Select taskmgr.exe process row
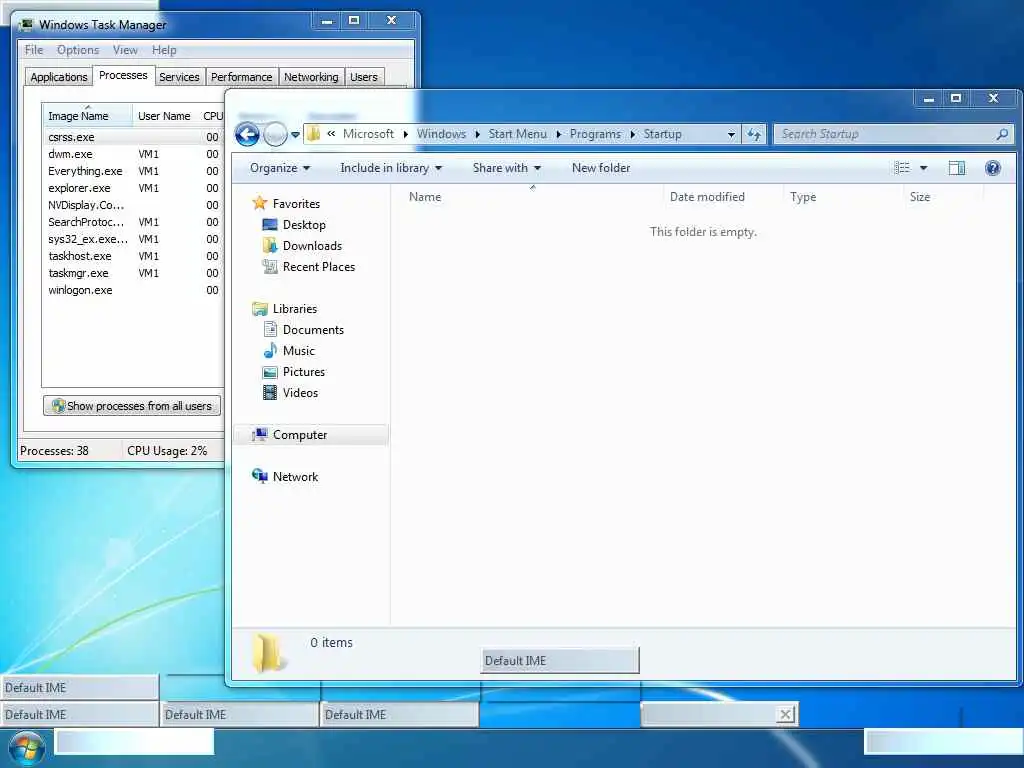The image size is (1024, 768). (133, 273)
